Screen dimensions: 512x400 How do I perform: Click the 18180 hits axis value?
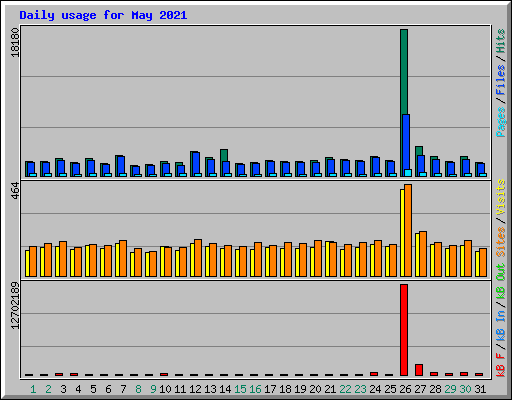point(15,42)
